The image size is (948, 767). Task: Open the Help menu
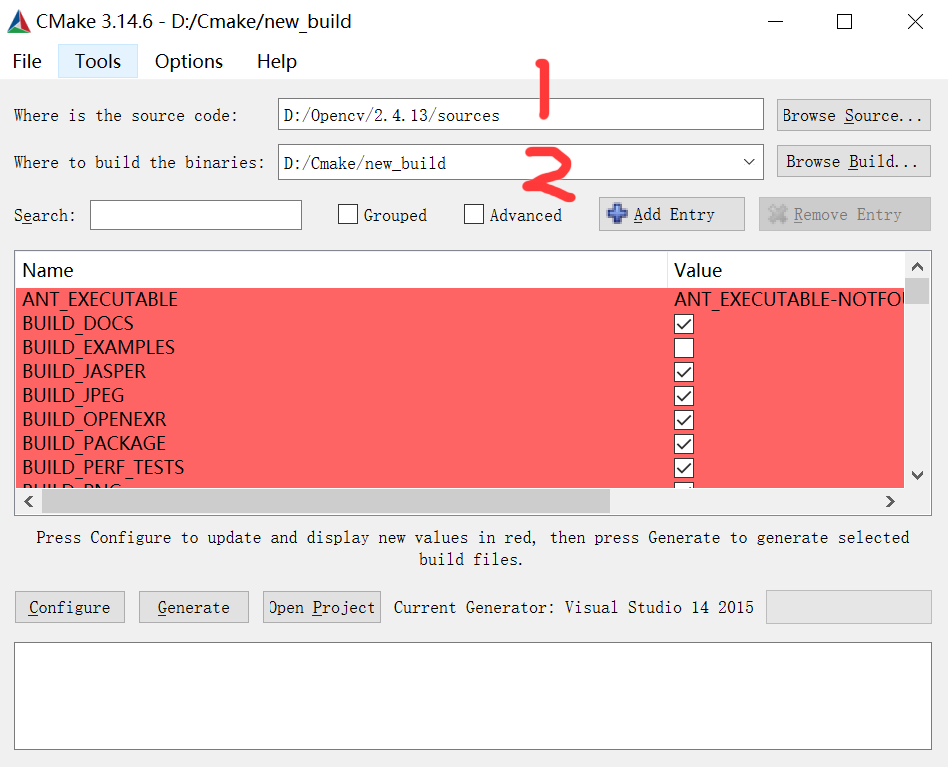coord(277,61)
